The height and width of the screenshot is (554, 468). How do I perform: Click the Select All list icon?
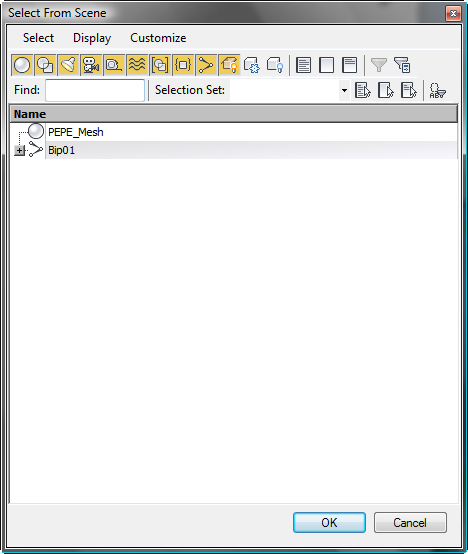(x=303, y=65)
